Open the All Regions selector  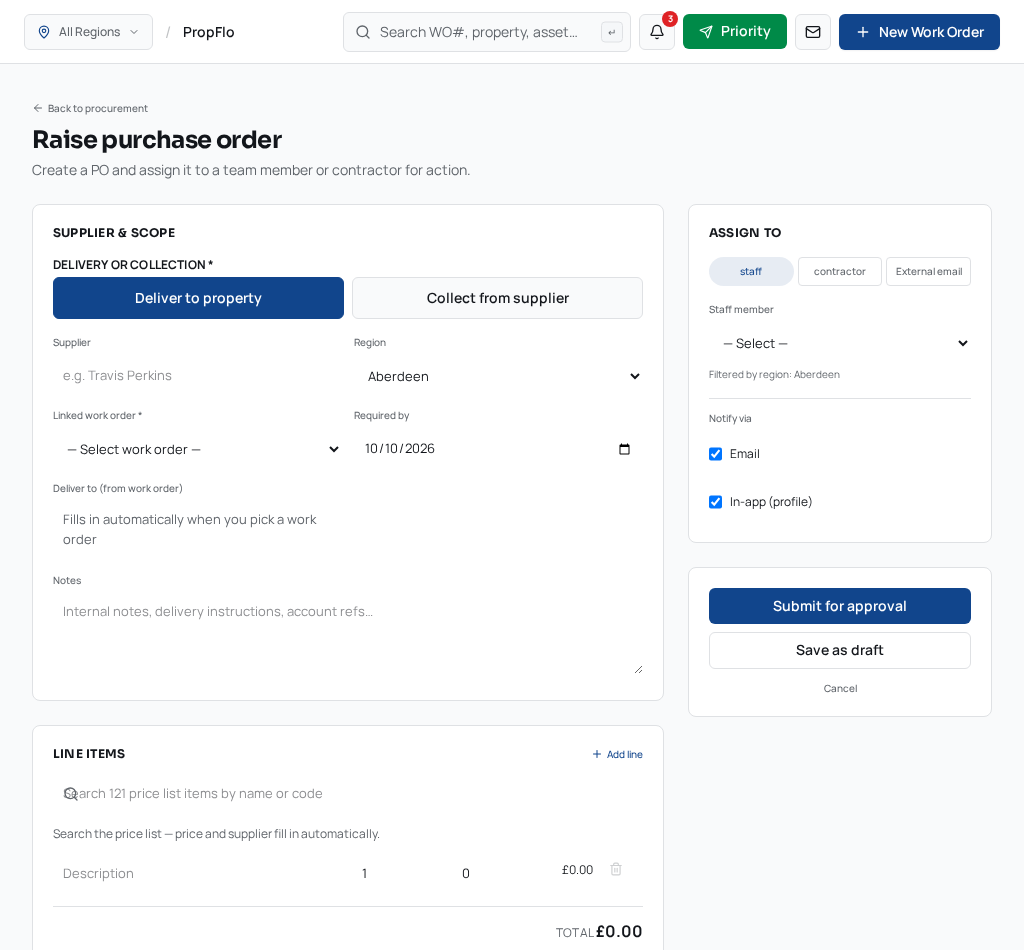(88, 32)
